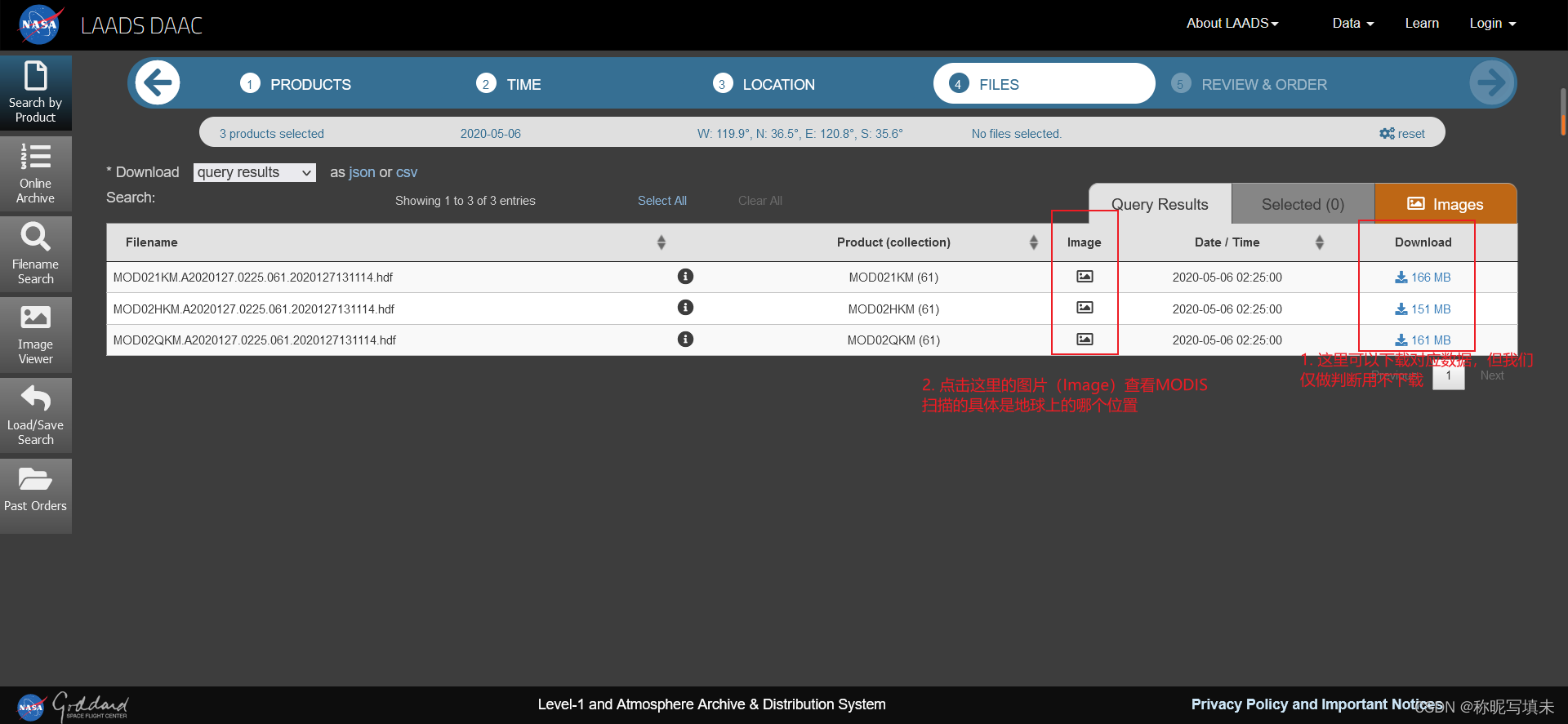Screen dimensions: 1568x724
Task: Click the W/N/E/S coordinates summary
Action: tap(800, 134)
